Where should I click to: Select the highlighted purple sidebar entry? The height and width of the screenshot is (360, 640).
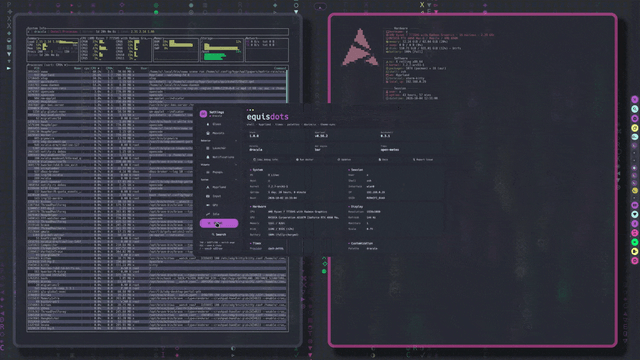tap(219, 223)
